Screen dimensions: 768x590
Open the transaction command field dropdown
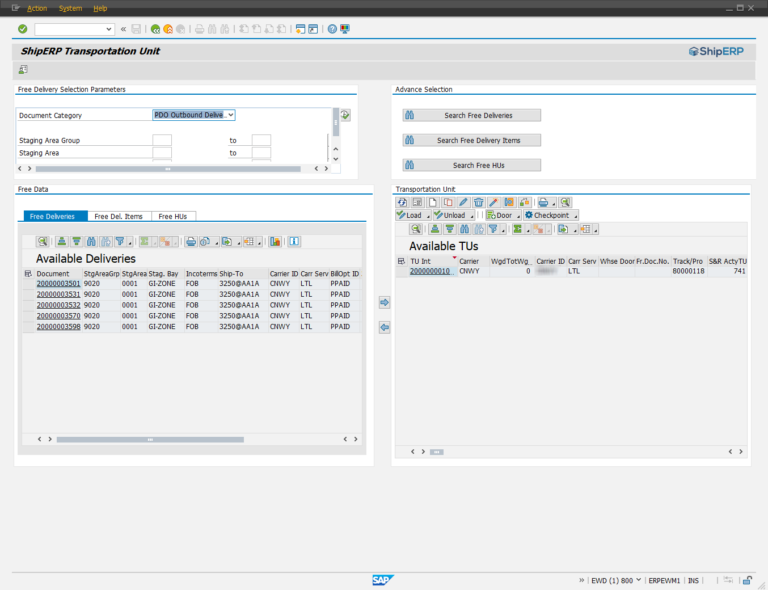pos(108,29)
